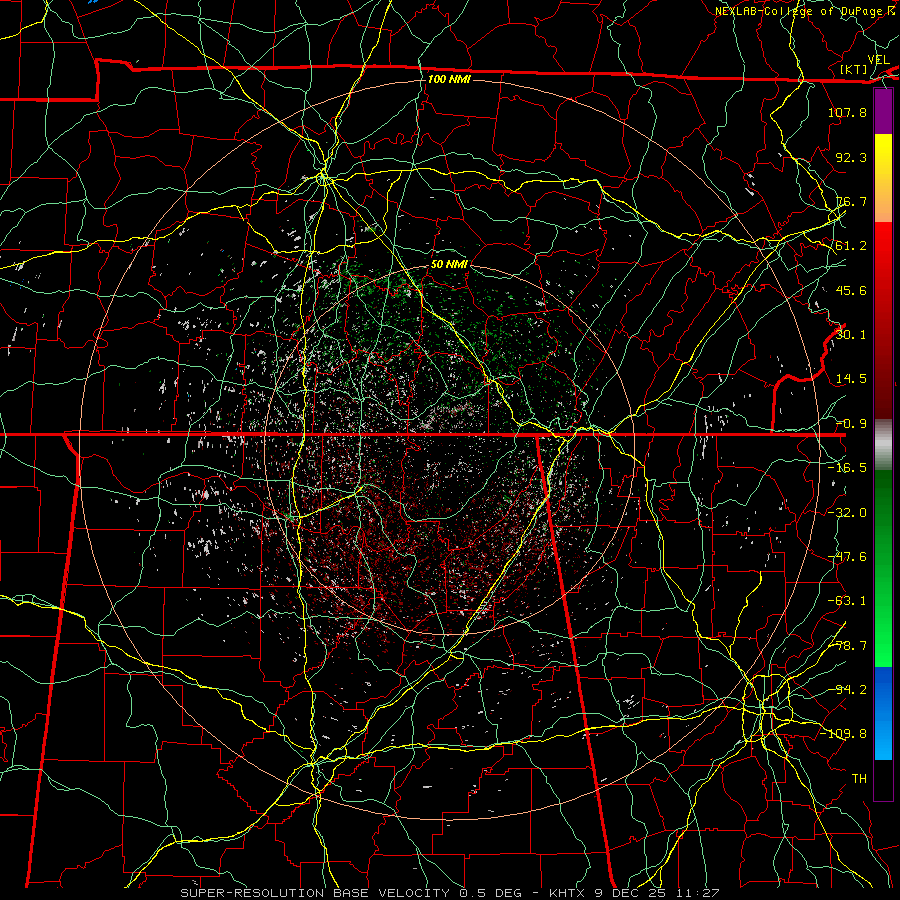This screenshot has height=900, width=900.
Task: Click the blue segment of color bar
Action: (883, 713)
